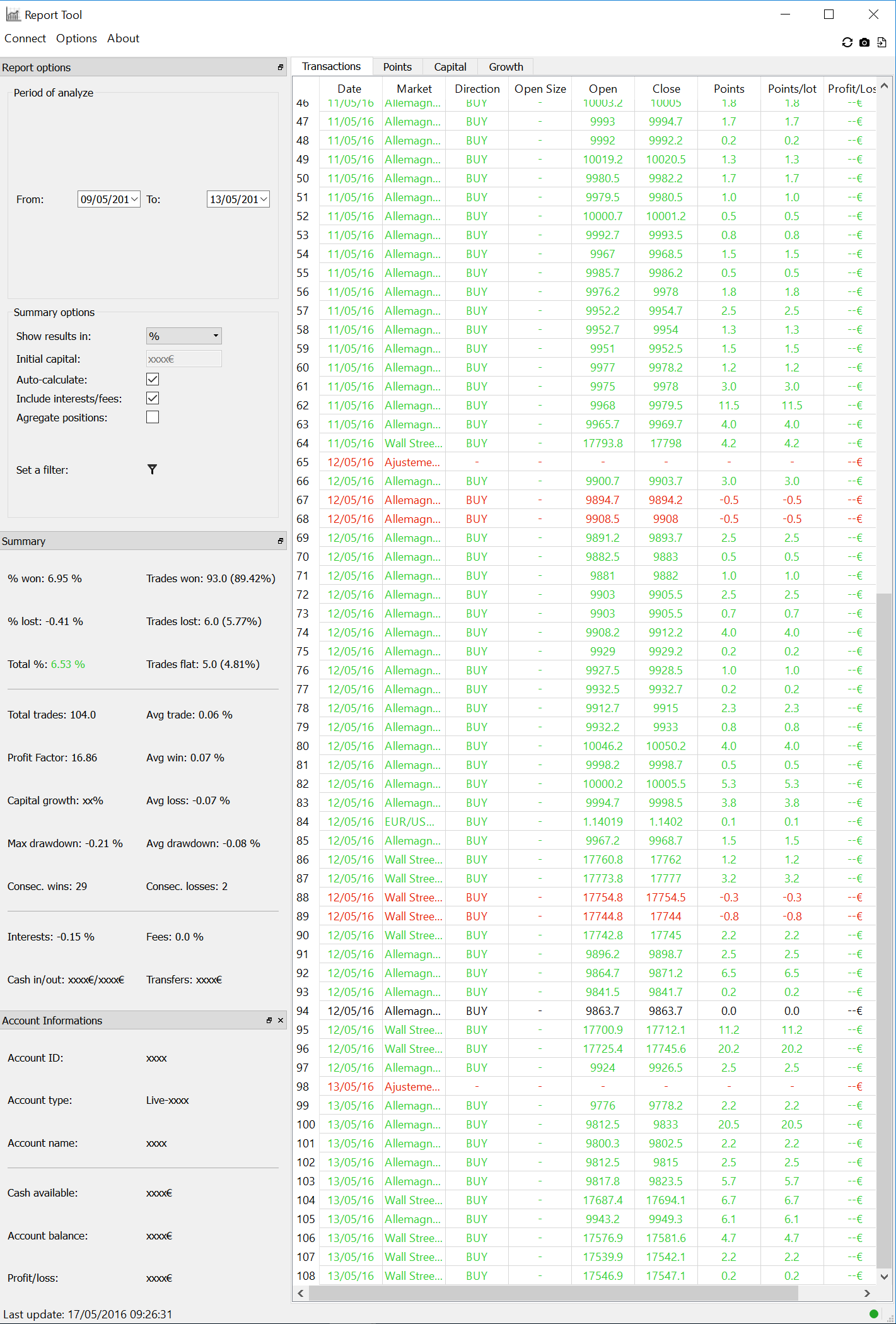
Task: Undock the Summary panel
Action: point(281,541)
